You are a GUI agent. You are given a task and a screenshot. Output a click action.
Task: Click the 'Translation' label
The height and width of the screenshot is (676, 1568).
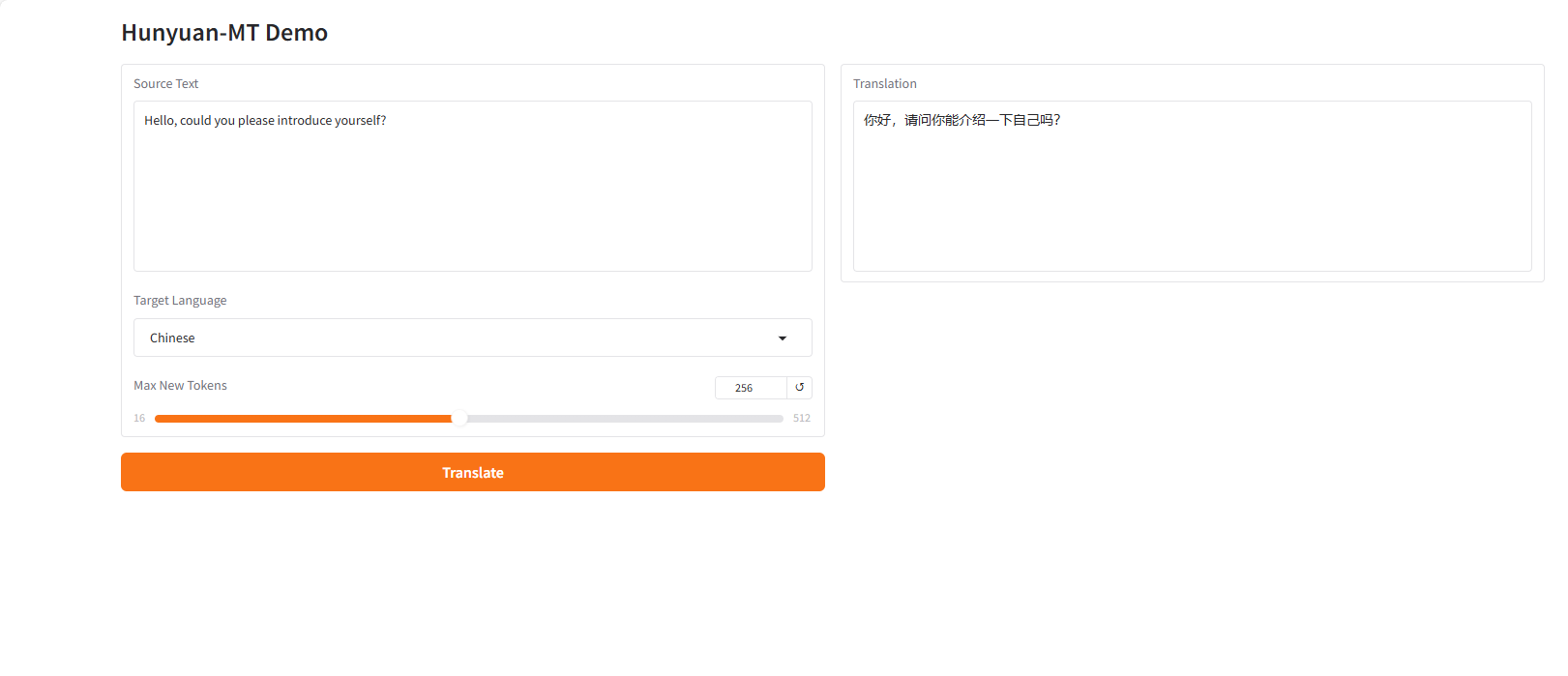pos(884,84)
